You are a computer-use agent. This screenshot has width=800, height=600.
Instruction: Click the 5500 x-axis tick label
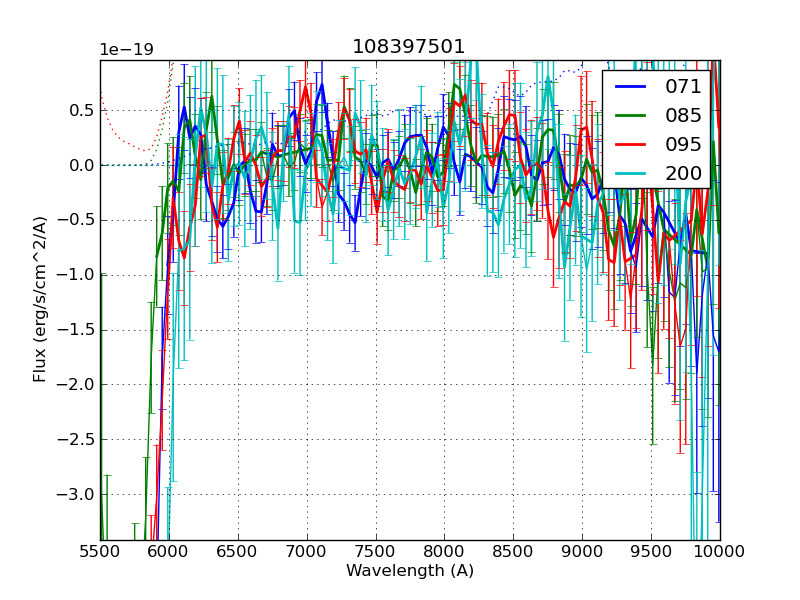tap(100, 551)
